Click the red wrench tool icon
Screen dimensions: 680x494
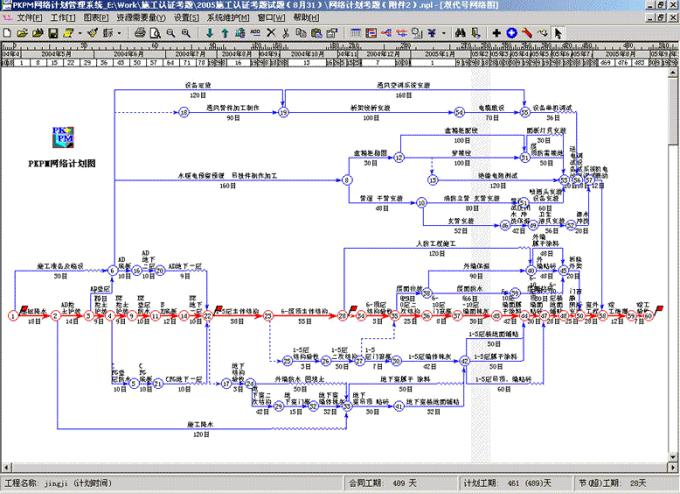[527, 33]
